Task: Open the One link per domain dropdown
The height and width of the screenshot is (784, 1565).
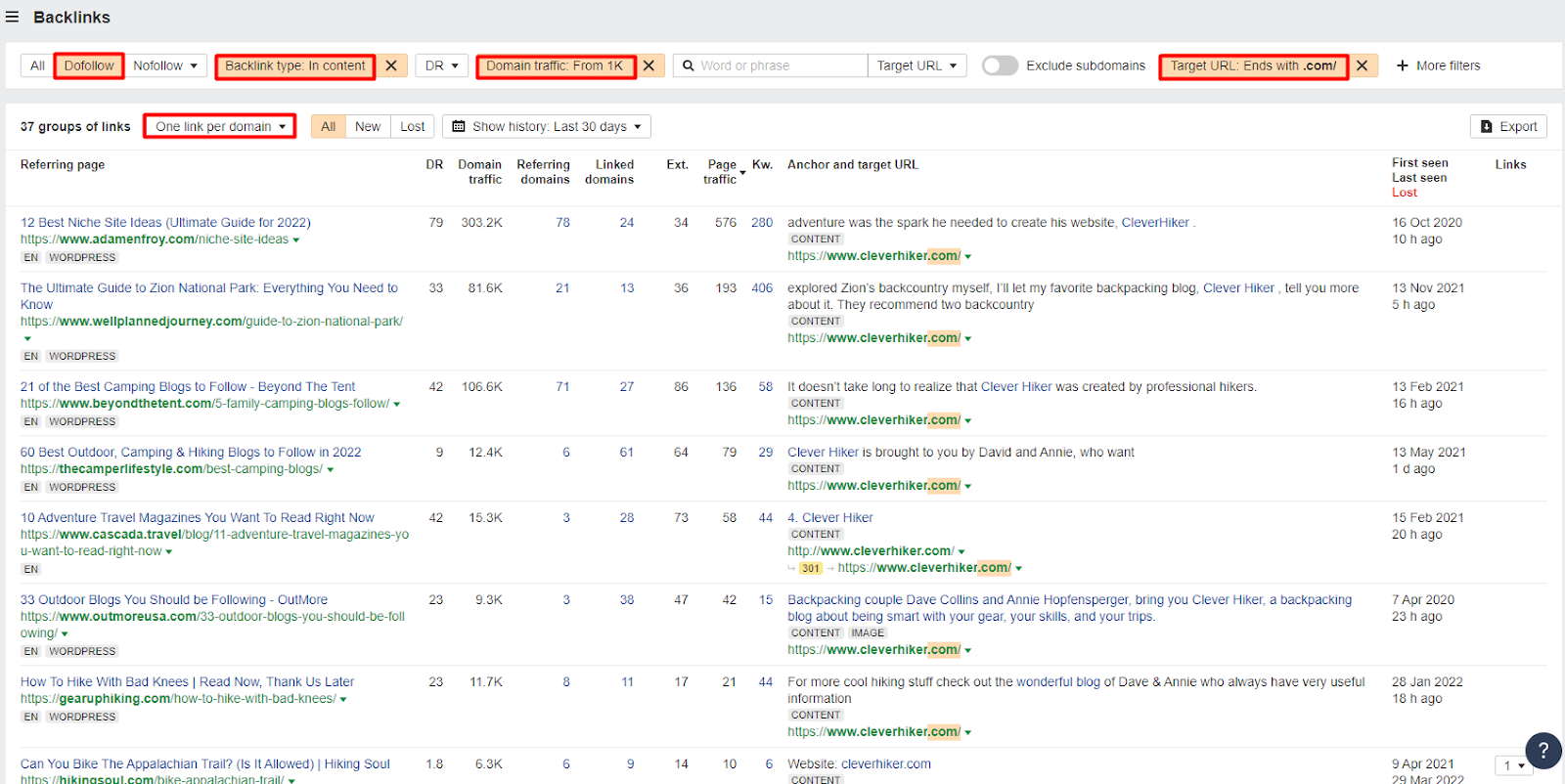Action: tap(220, 126)
